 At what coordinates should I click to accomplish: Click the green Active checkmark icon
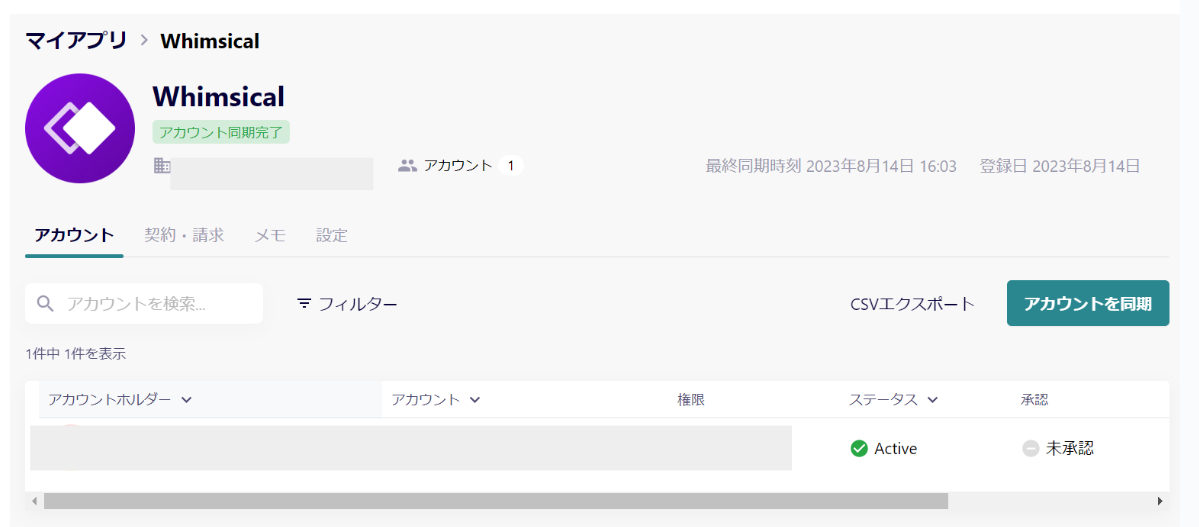[x=859, y=448]
